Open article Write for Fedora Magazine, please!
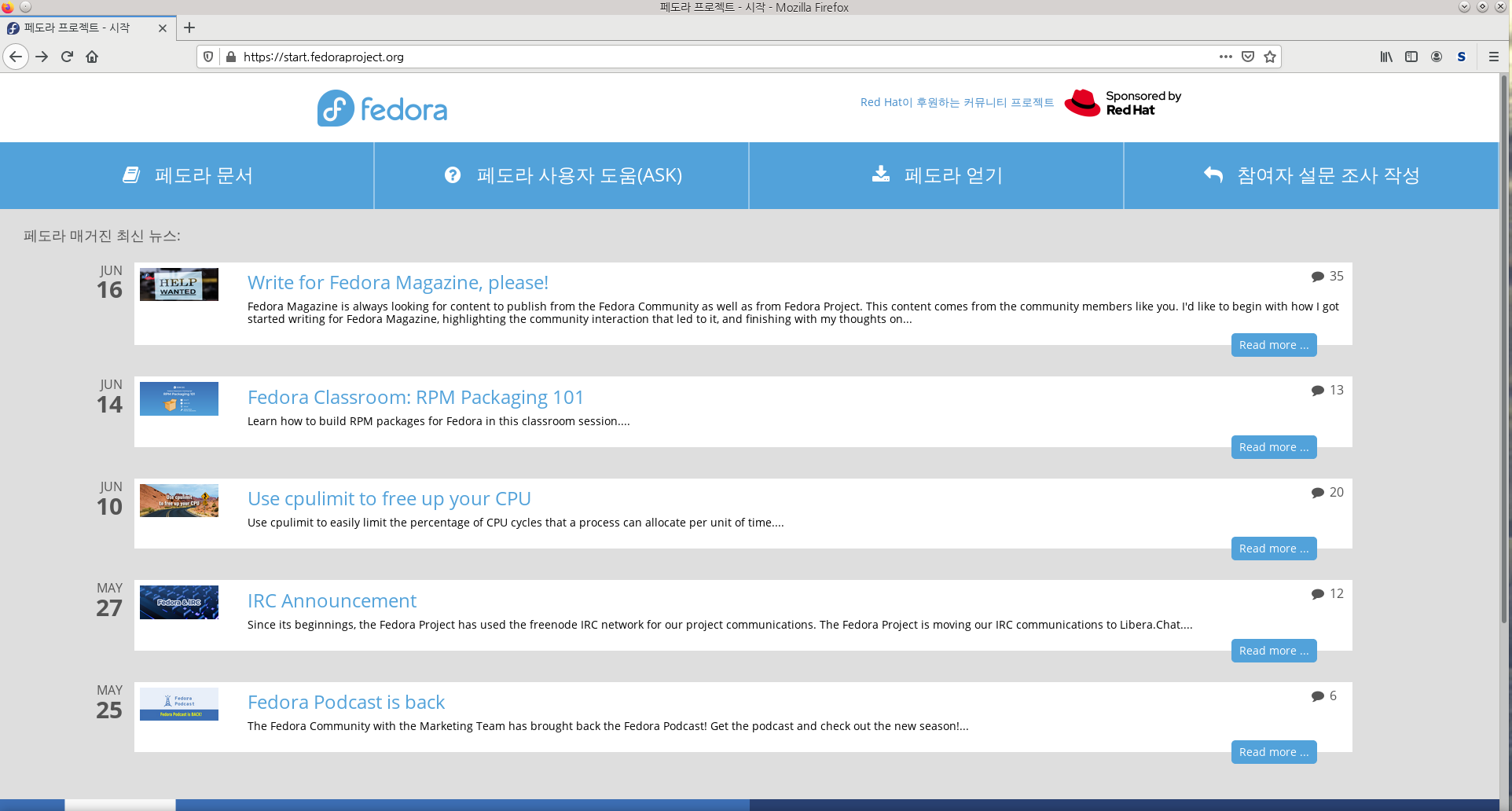The image size is (1512, 811). click(398, 282)
